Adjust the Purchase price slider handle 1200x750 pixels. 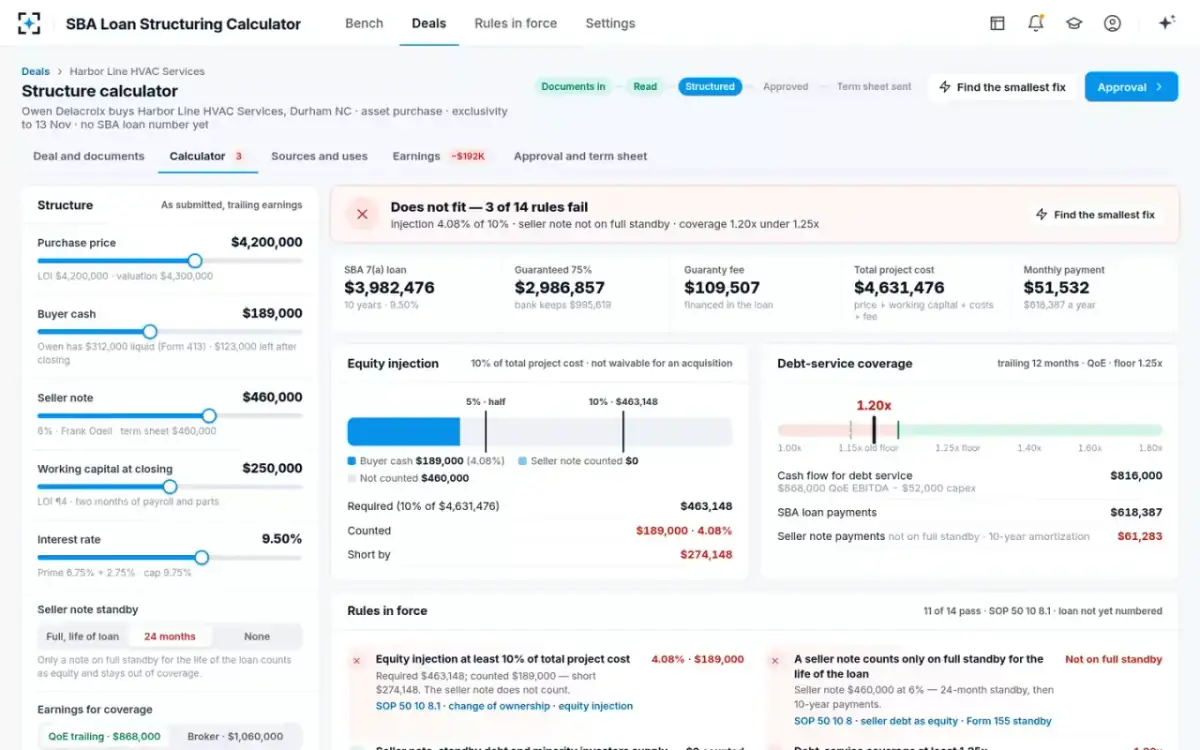[195, 261]
